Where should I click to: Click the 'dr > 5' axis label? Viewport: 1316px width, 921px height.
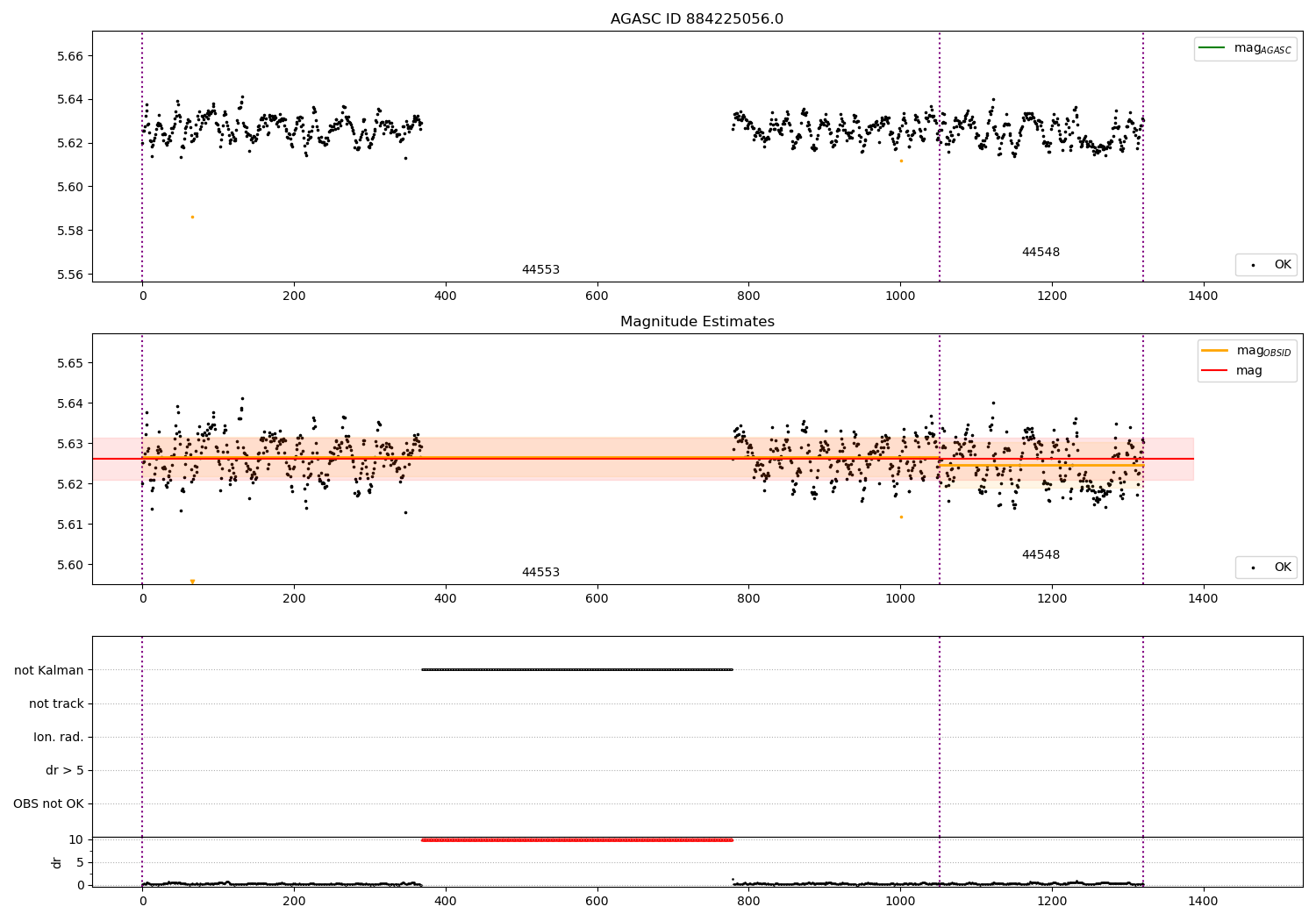pos(65,770)
